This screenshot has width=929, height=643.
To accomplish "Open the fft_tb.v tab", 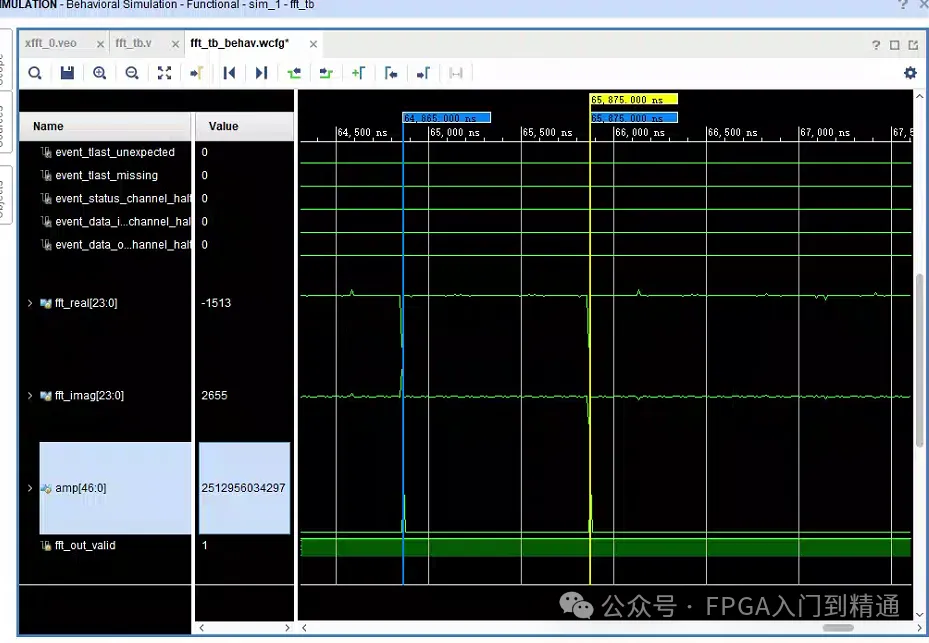I will tap(133, 43).
